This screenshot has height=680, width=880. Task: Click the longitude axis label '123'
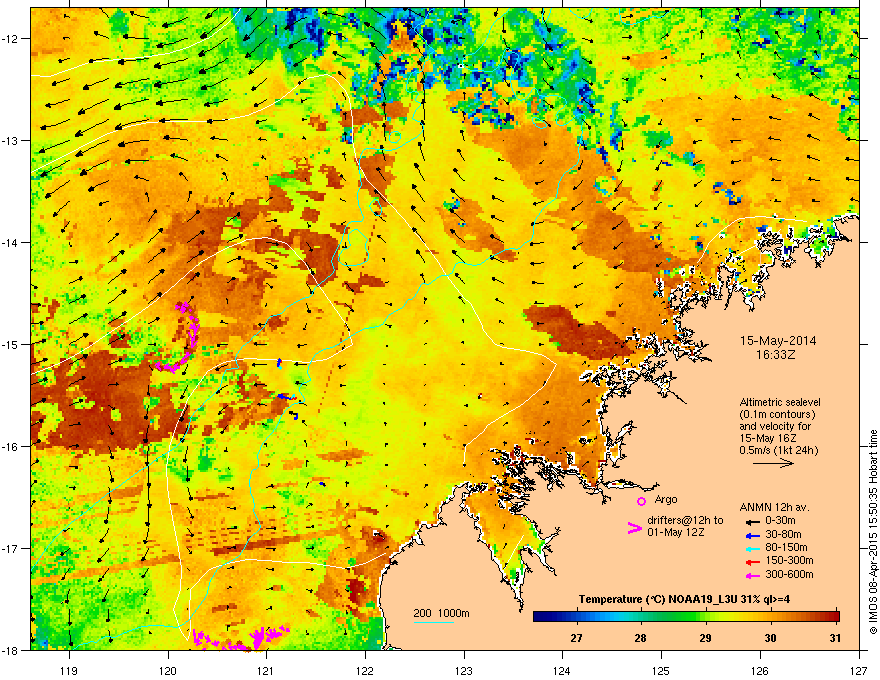point(464,670)
